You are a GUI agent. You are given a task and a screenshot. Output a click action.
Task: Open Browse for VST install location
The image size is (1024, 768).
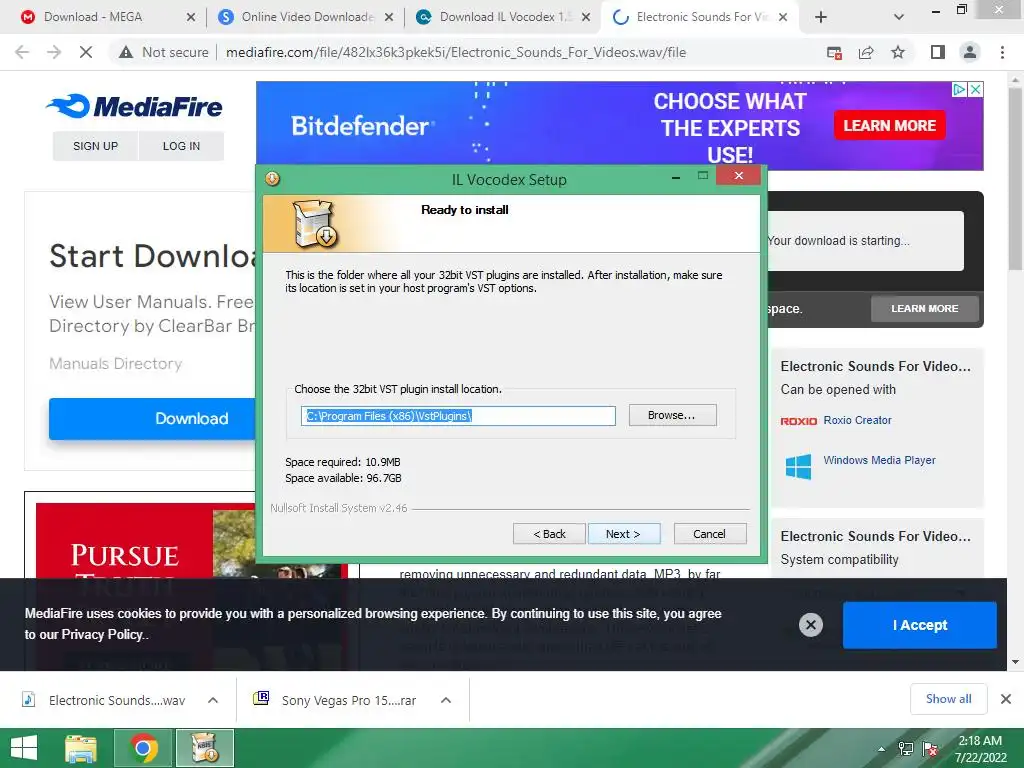click(672, 415)
